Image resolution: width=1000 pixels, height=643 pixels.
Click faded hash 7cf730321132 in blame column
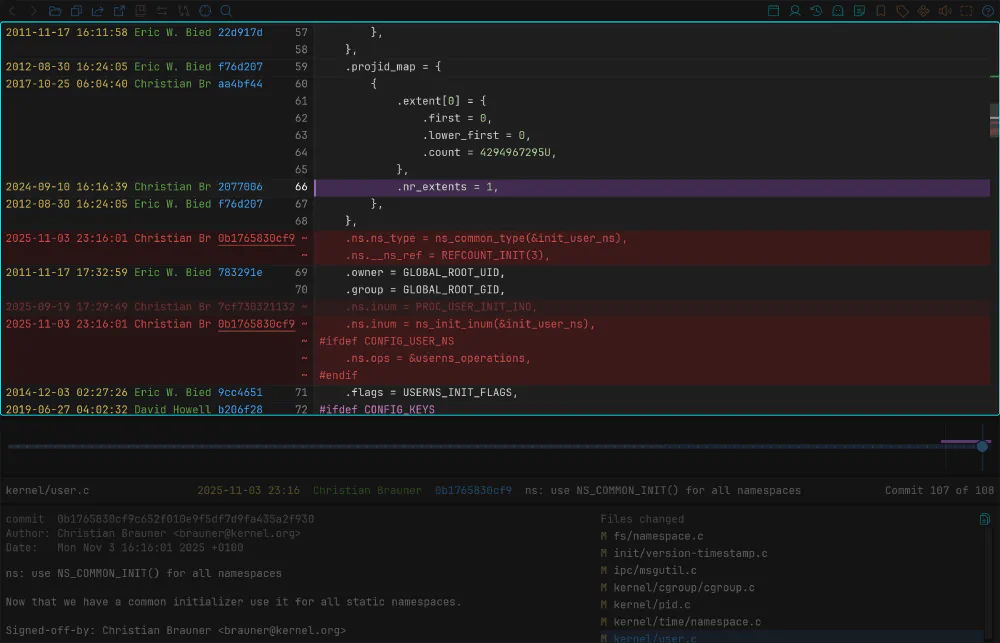pyautogui.click(x=256, y=307)
